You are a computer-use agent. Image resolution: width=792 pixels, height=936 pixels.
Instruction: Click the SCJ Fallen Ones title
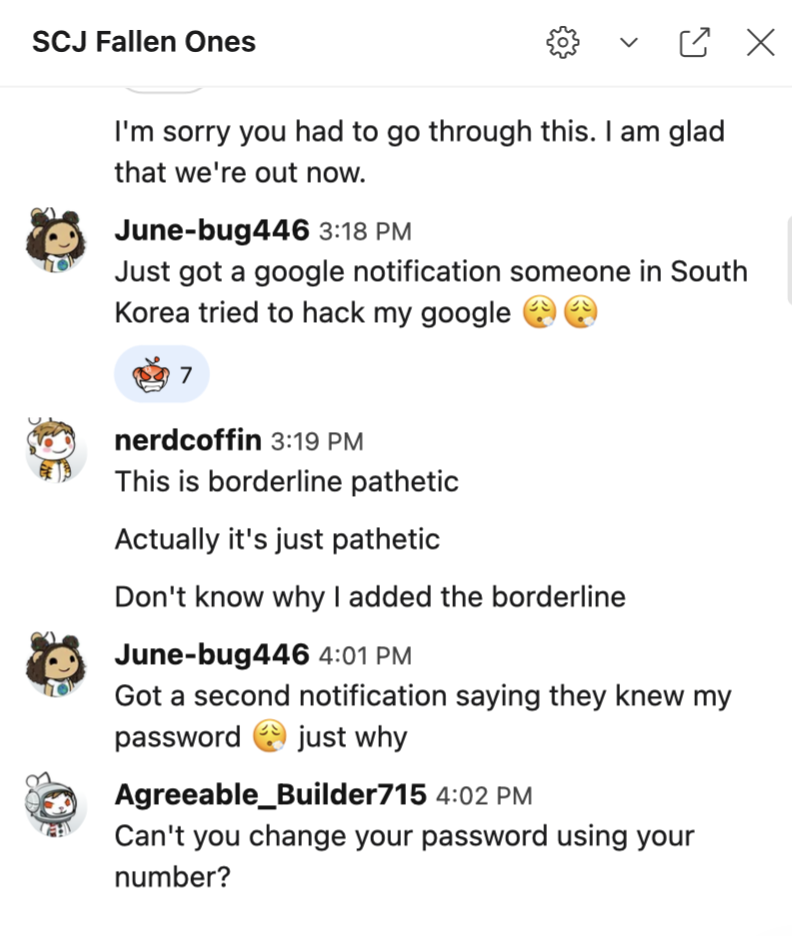click(x=143, y=42)
